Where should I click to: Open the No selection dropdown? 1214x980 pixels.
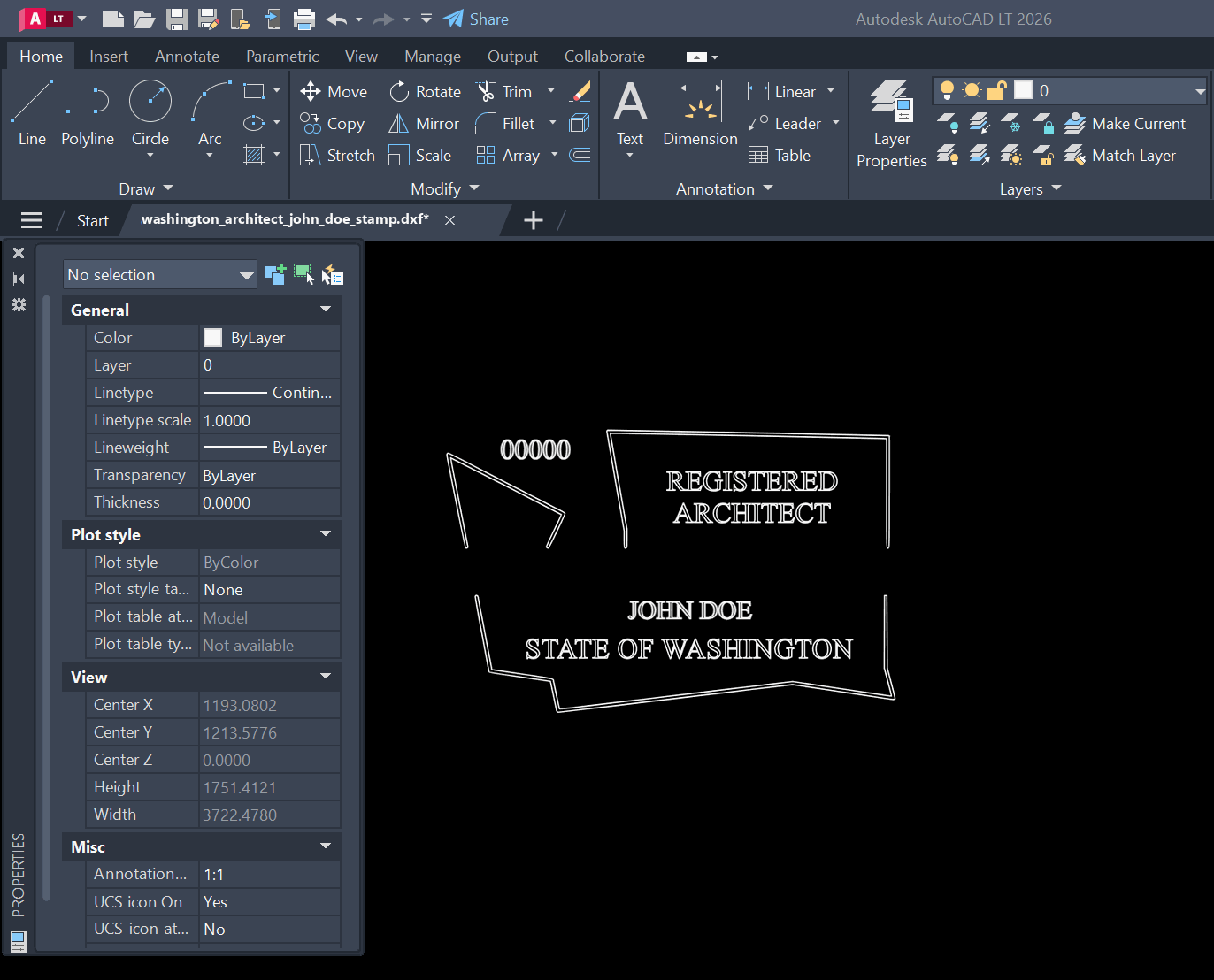tap(160, 274)
